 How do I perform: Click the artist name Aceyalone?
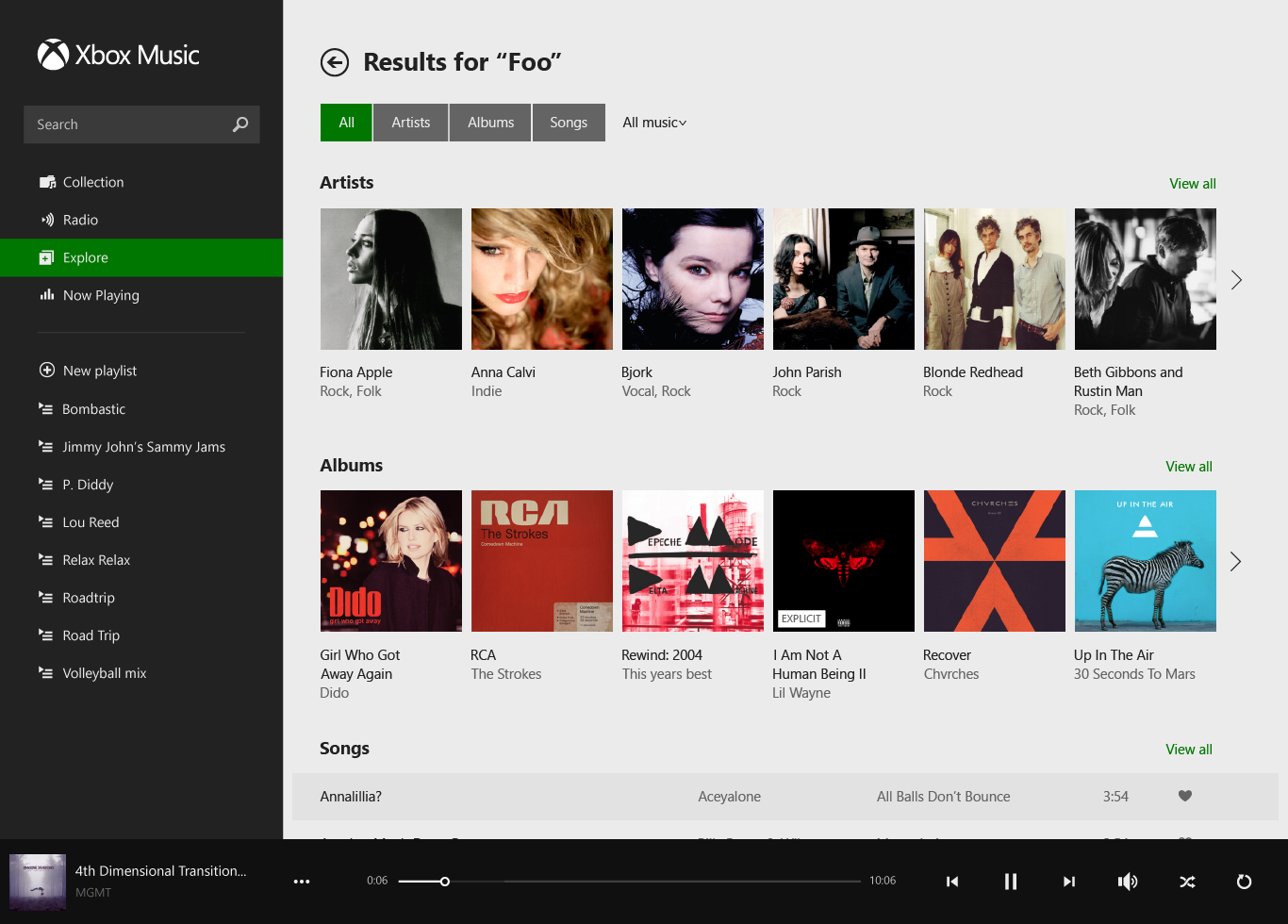(x=730, y=797)
